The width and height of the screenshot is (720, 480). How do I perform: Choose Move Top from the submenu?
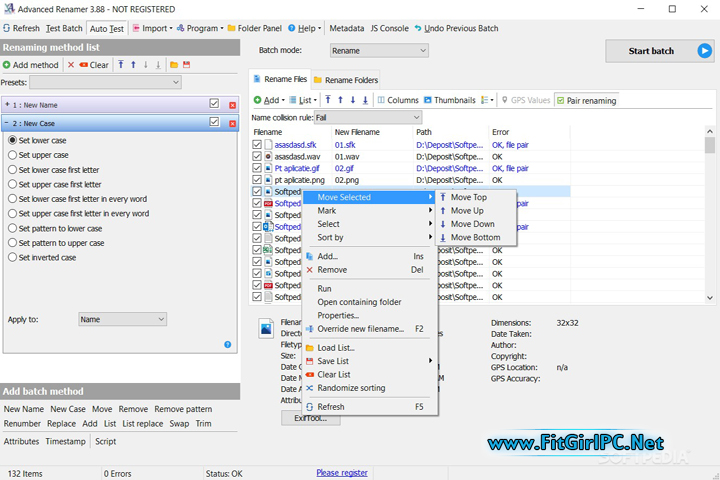pos(468,197)
